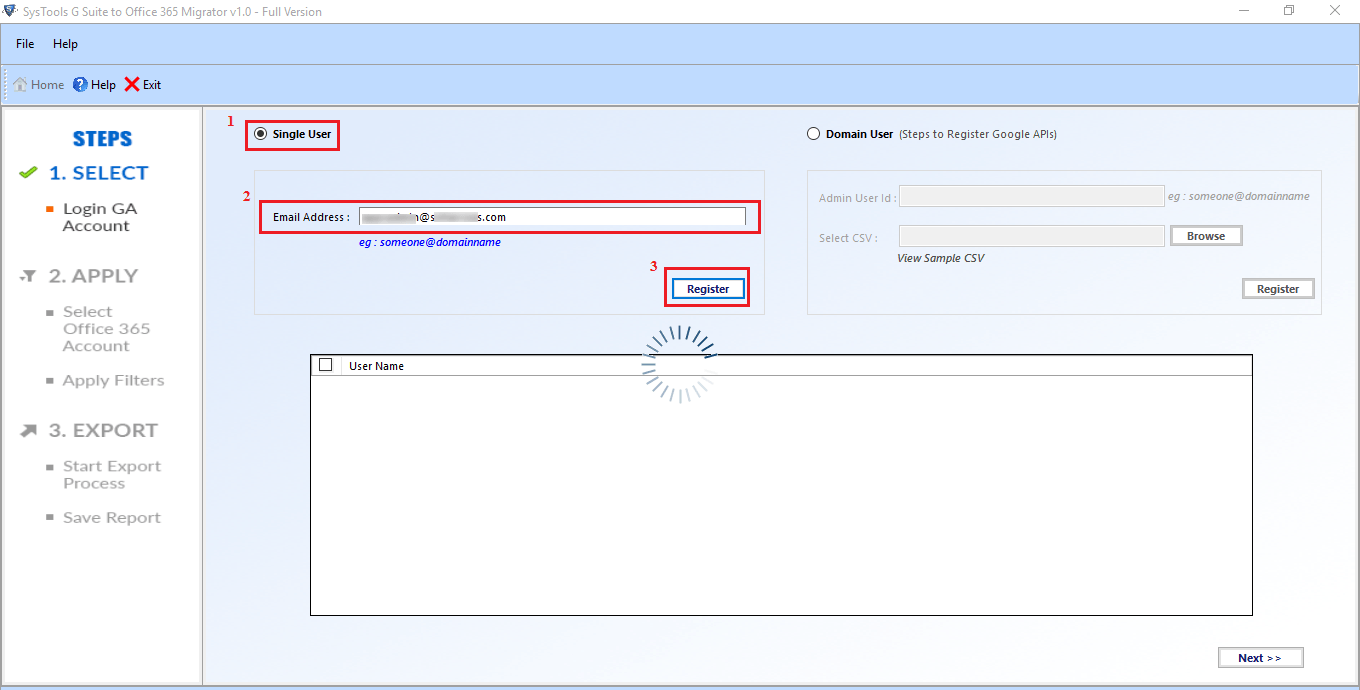Click the Browse button for CSV

(1206, 236)
